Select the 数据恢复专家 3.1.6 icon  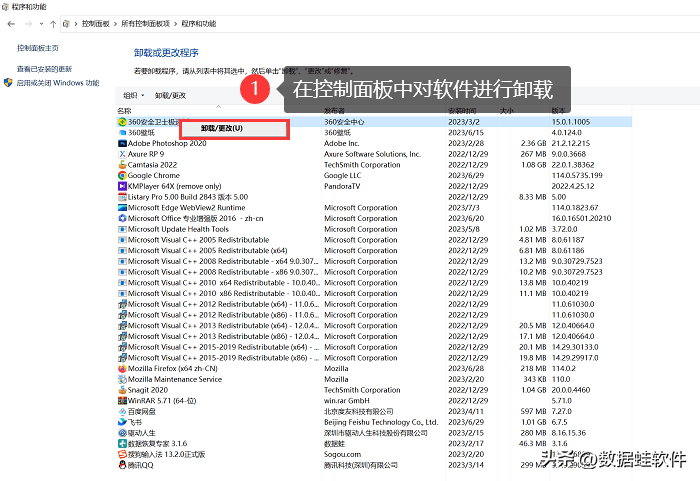122,443
